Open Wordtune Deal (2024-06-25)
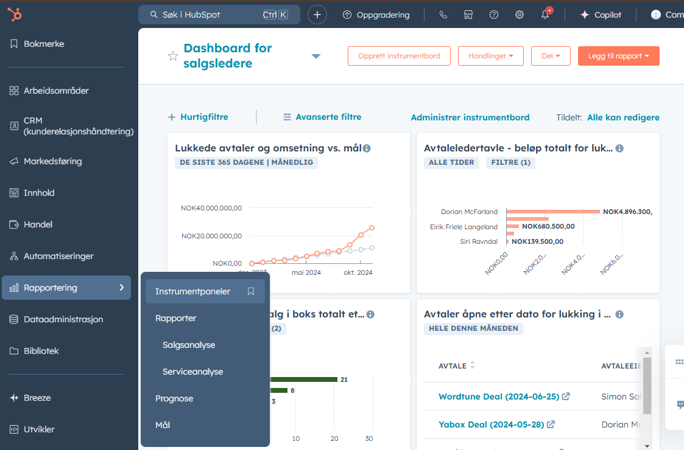Screen dimensions: 684x450 click(x=499, y=396)
